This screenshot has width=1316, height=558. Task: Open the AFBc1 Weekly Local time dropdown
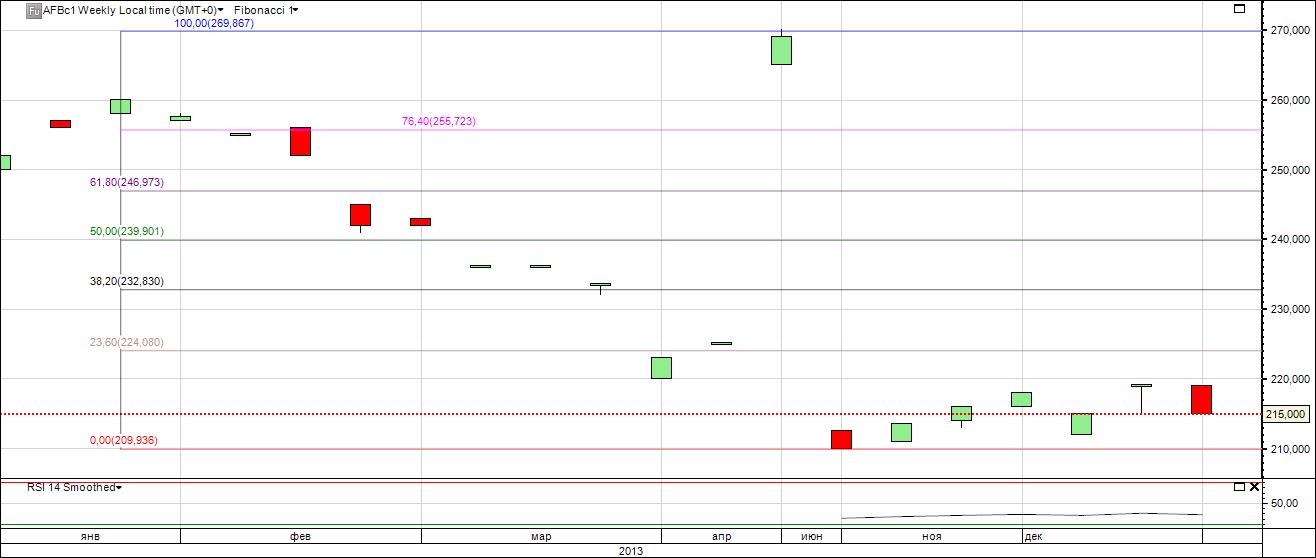[x=133, y=10]
